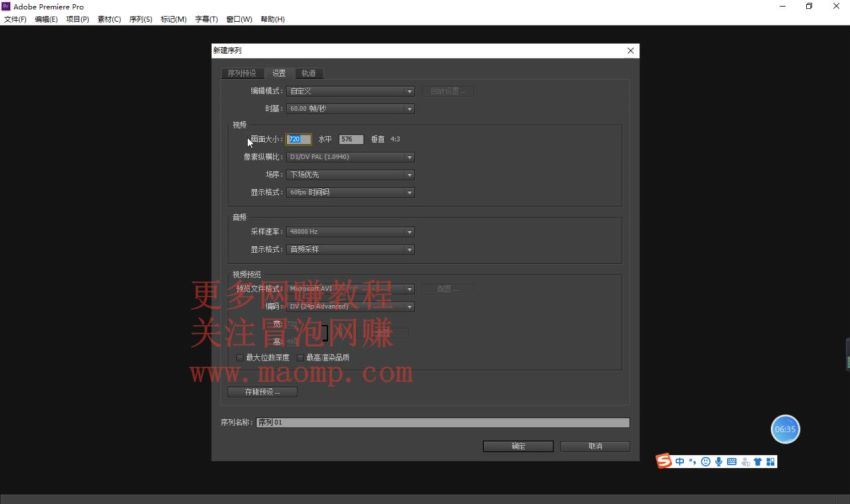This screenshot has height=504, width=850.
Task: Click the vertical frame size field 576
Action: [x=351, y=139]
